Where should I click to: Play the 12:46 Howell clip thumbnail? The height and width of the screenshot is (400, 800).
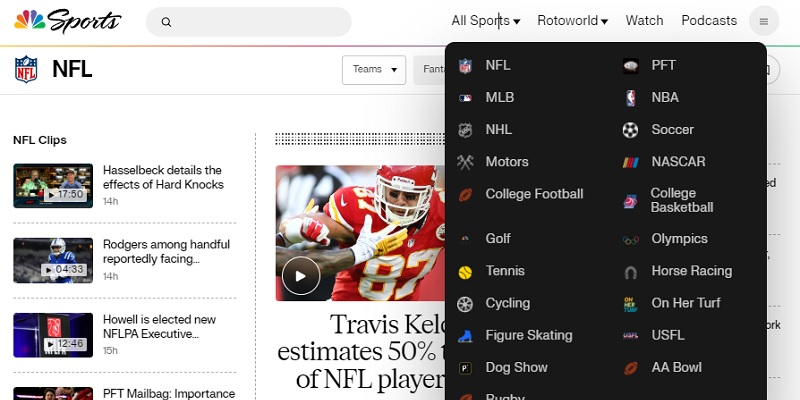pyautogui.click(x=53, y=335)
